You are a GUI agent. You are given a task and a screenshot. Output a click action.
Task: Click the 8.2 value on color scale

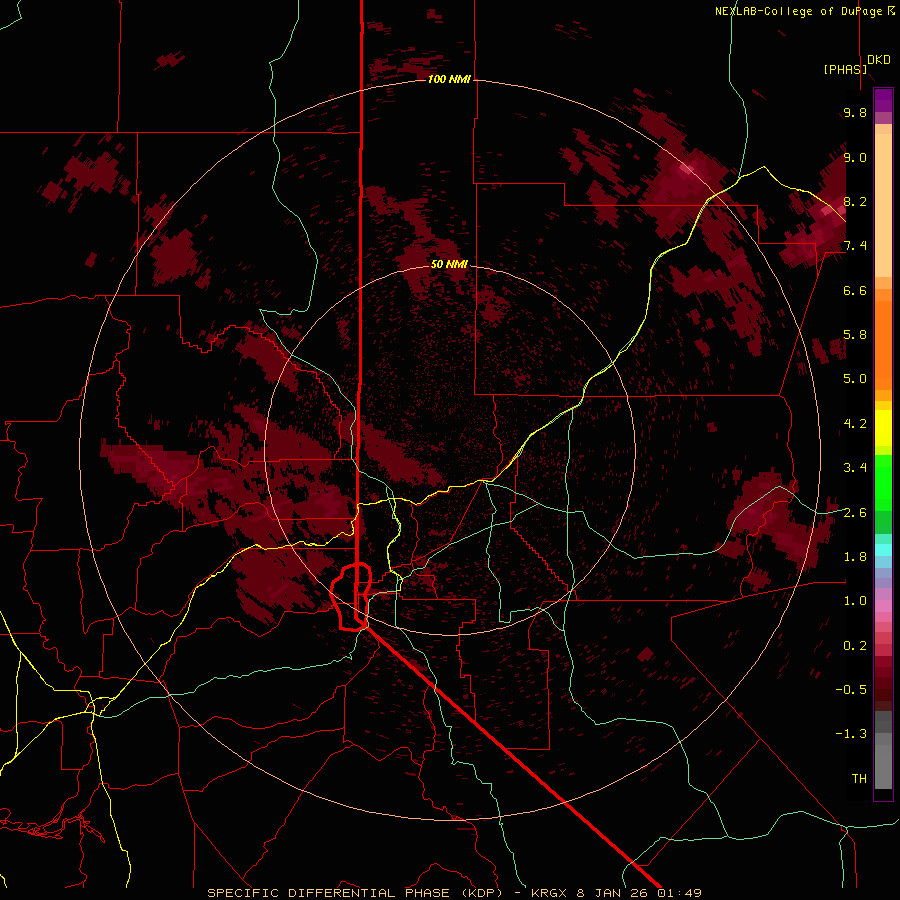point(855,201)
